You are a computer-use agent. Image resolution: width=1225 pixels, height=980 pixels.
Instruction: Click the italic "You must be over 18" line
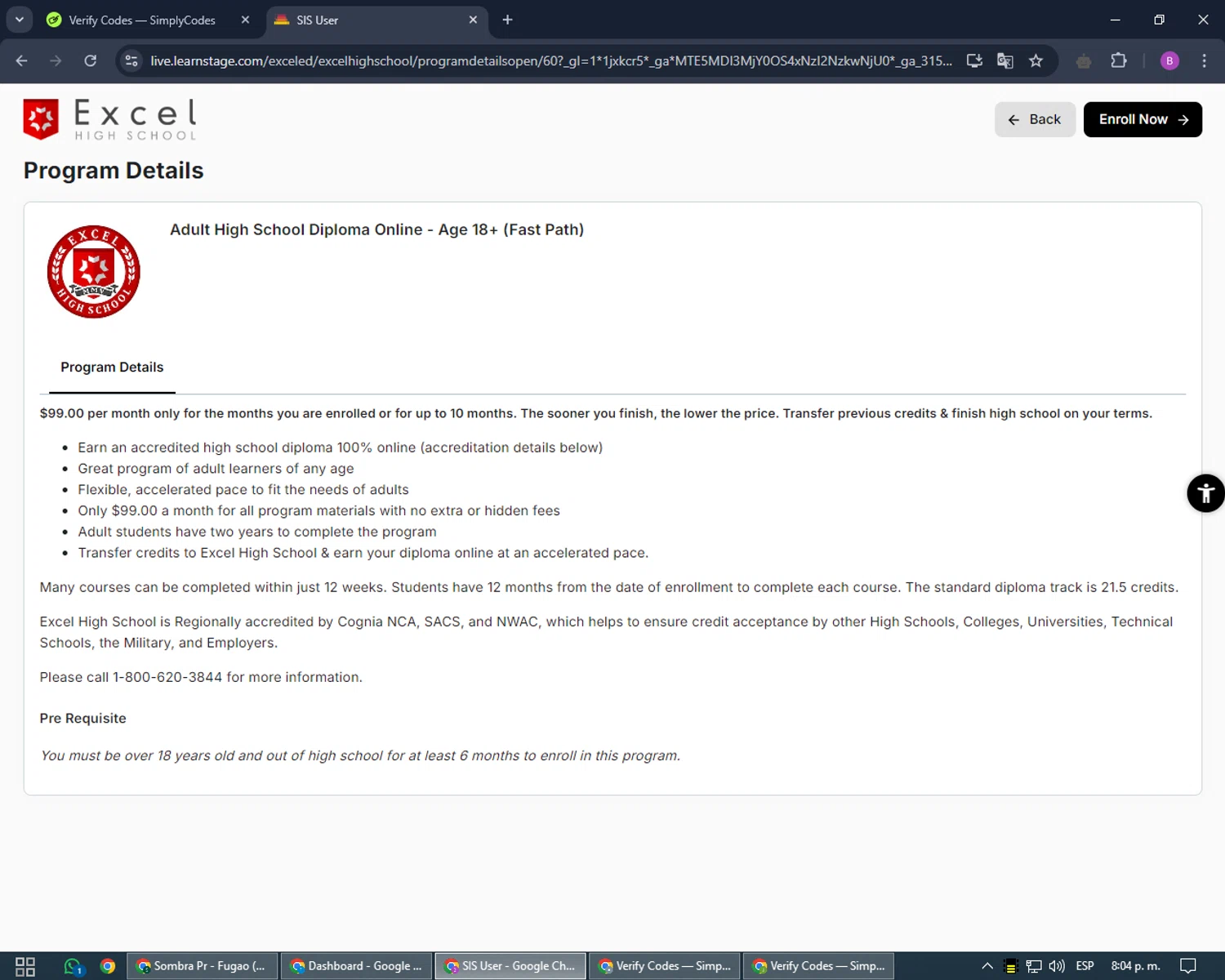[360, 755]
